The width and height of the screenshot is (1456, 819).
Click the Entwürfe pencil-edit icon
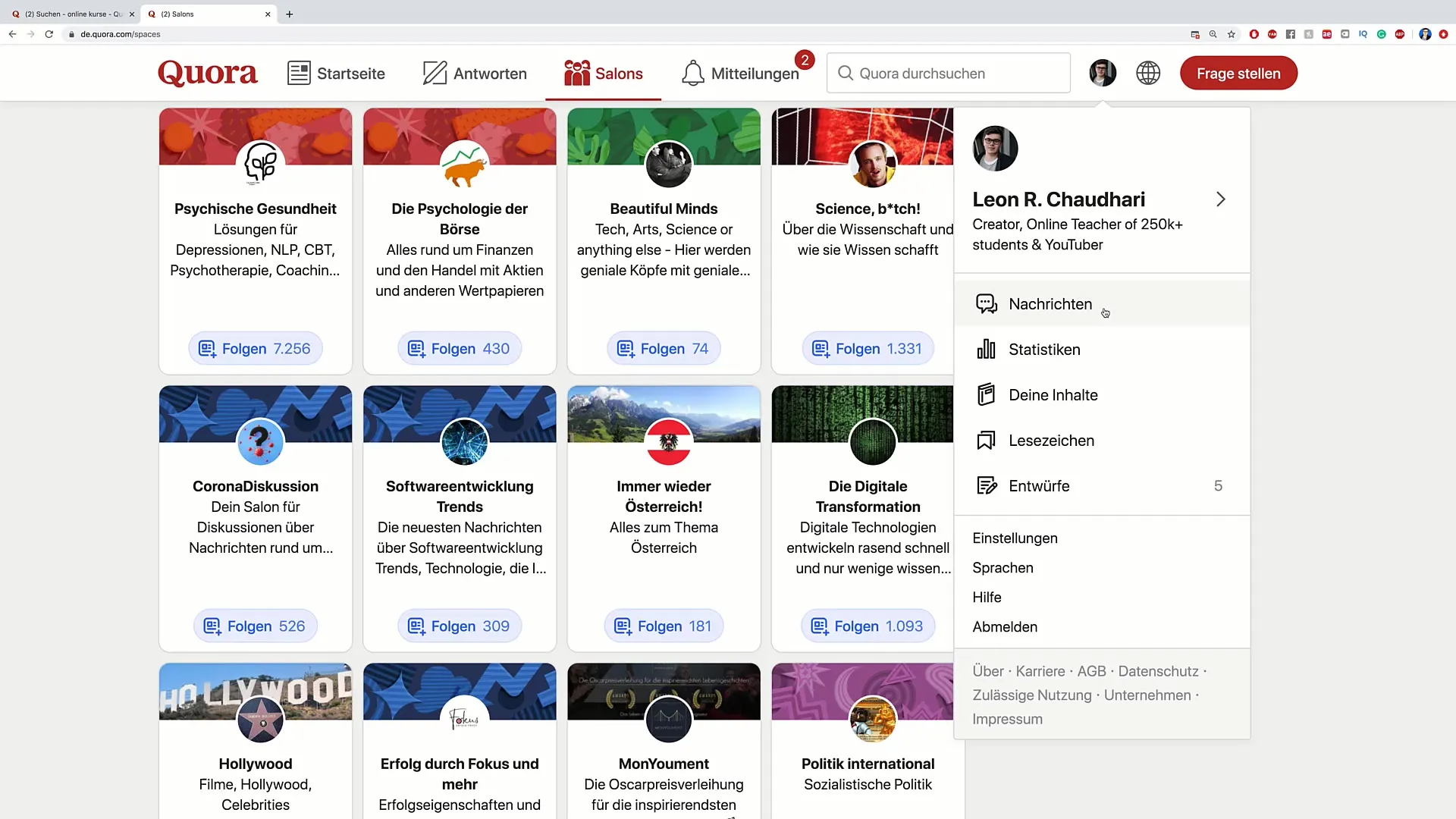[x=986, y=486]
